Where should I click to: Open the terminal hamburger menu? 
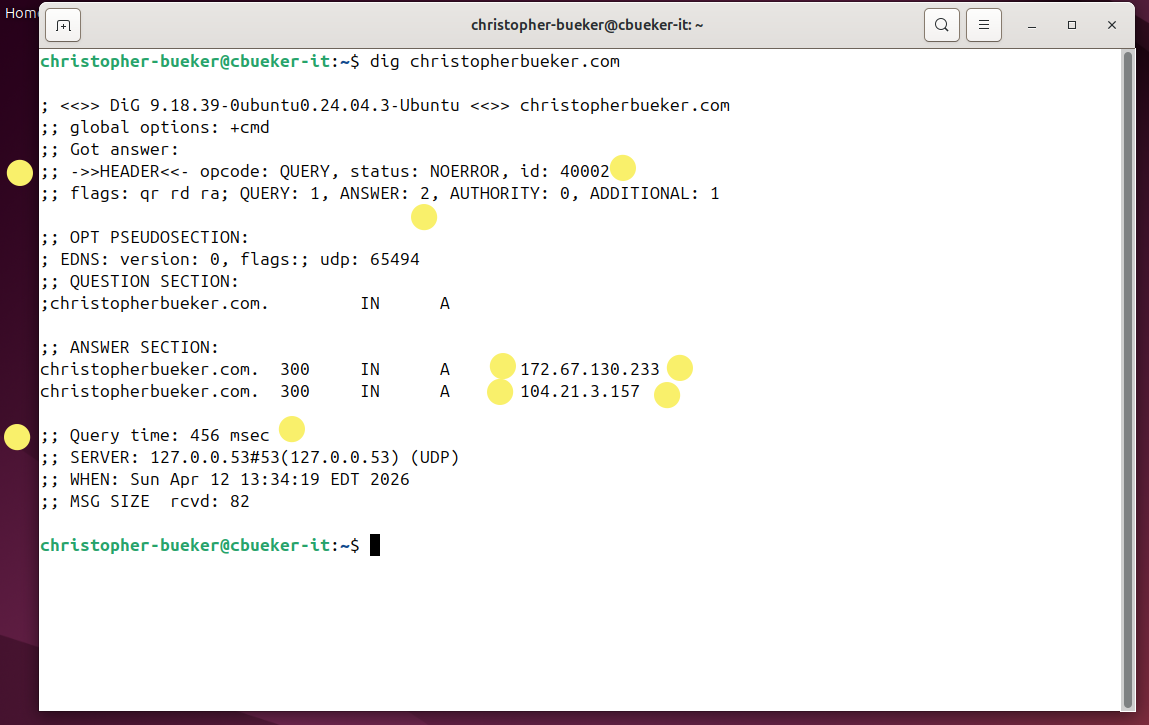coord(983,25)
